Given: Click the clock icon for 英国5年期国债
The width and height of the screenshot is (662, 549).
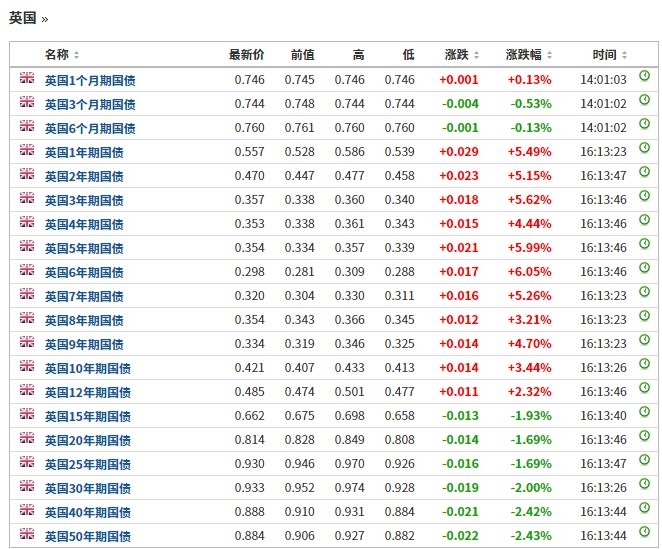Looking at the screenshot, I should [645, 244].
